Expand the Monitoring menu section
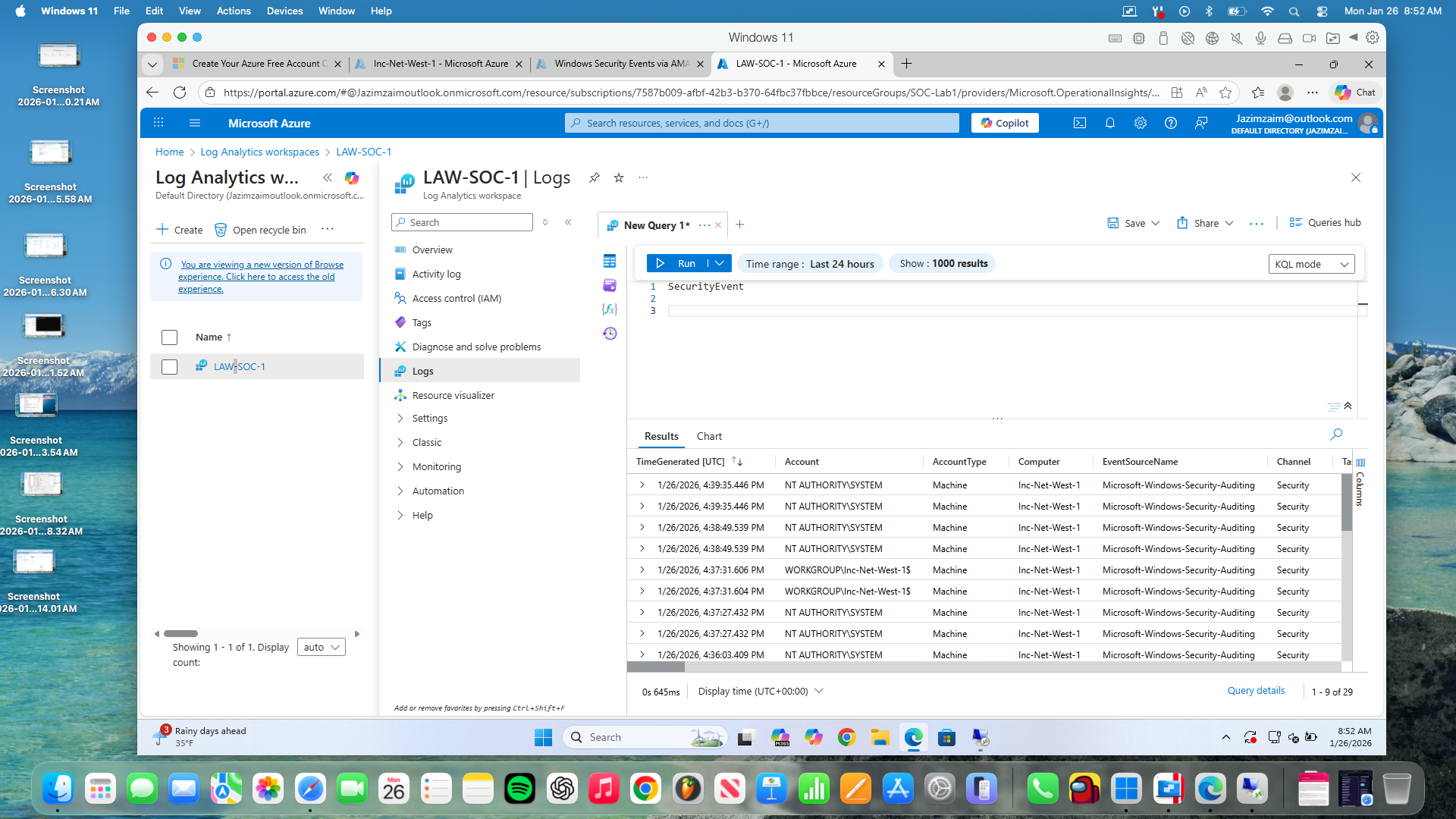This screenshot has height=819, width=1456. 436,466
